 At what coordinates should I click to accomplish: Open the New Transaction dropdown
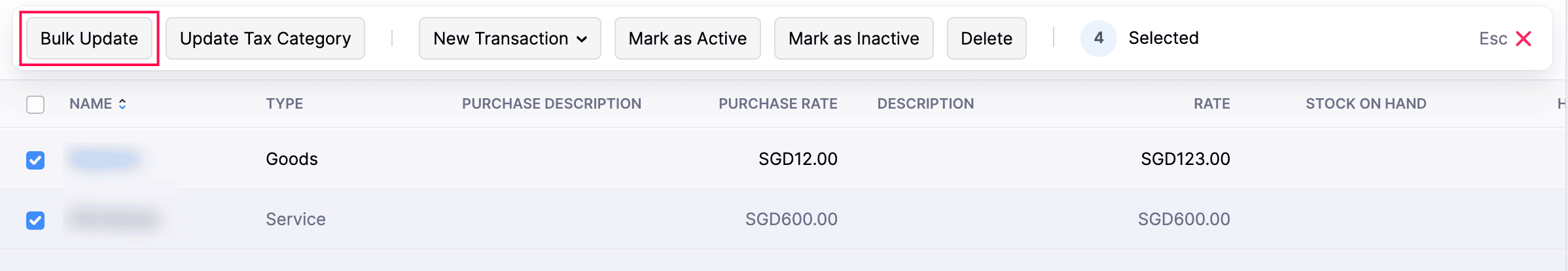509,39
